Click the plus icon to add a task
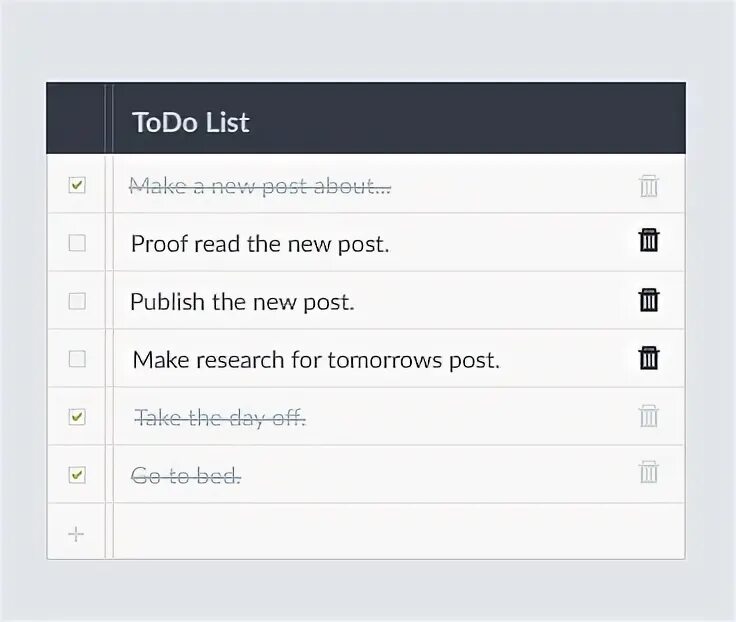This screenshot has width=736, height=622. click(76, 534)
